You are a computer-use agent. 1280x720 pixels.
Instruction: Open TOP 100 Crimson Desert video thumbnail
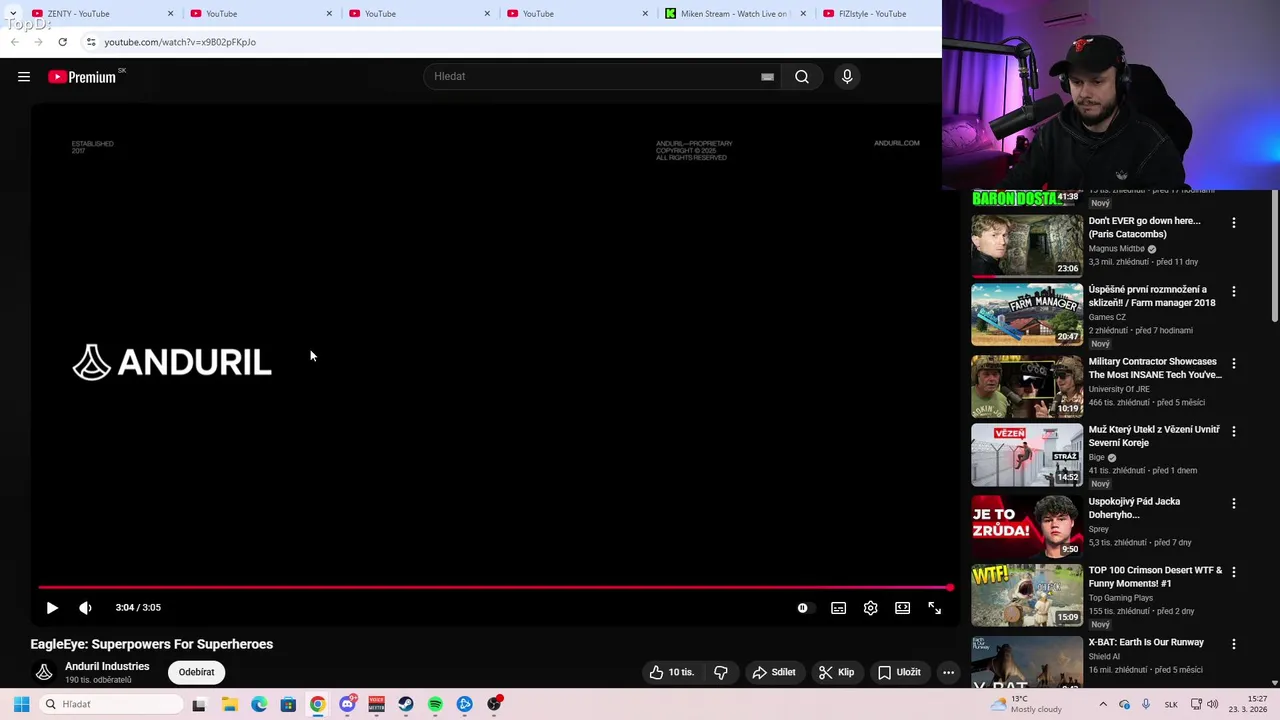coord(1027,595)
